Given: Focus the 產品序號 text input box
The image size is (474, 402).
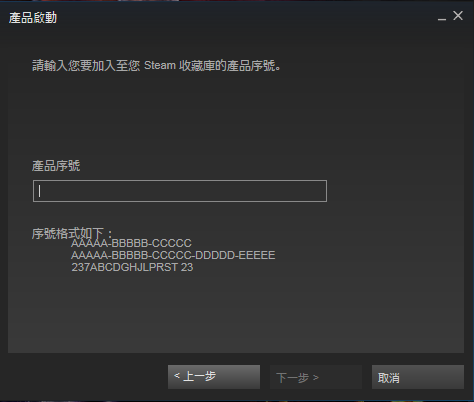Looking at the screenshot, I should [x=180, y=191].
